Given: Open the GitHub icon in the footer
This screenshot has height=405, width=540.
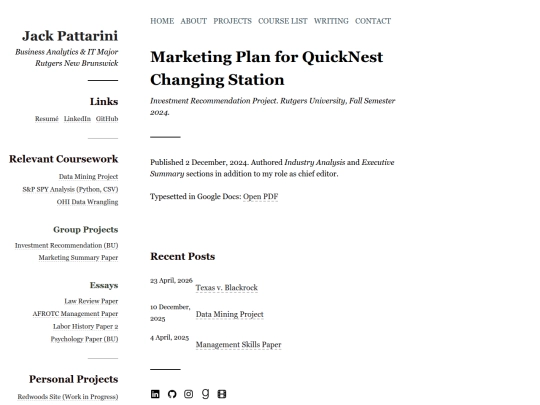Looking at the screenshot, I should pyautogui.click(x=172, y=394).
